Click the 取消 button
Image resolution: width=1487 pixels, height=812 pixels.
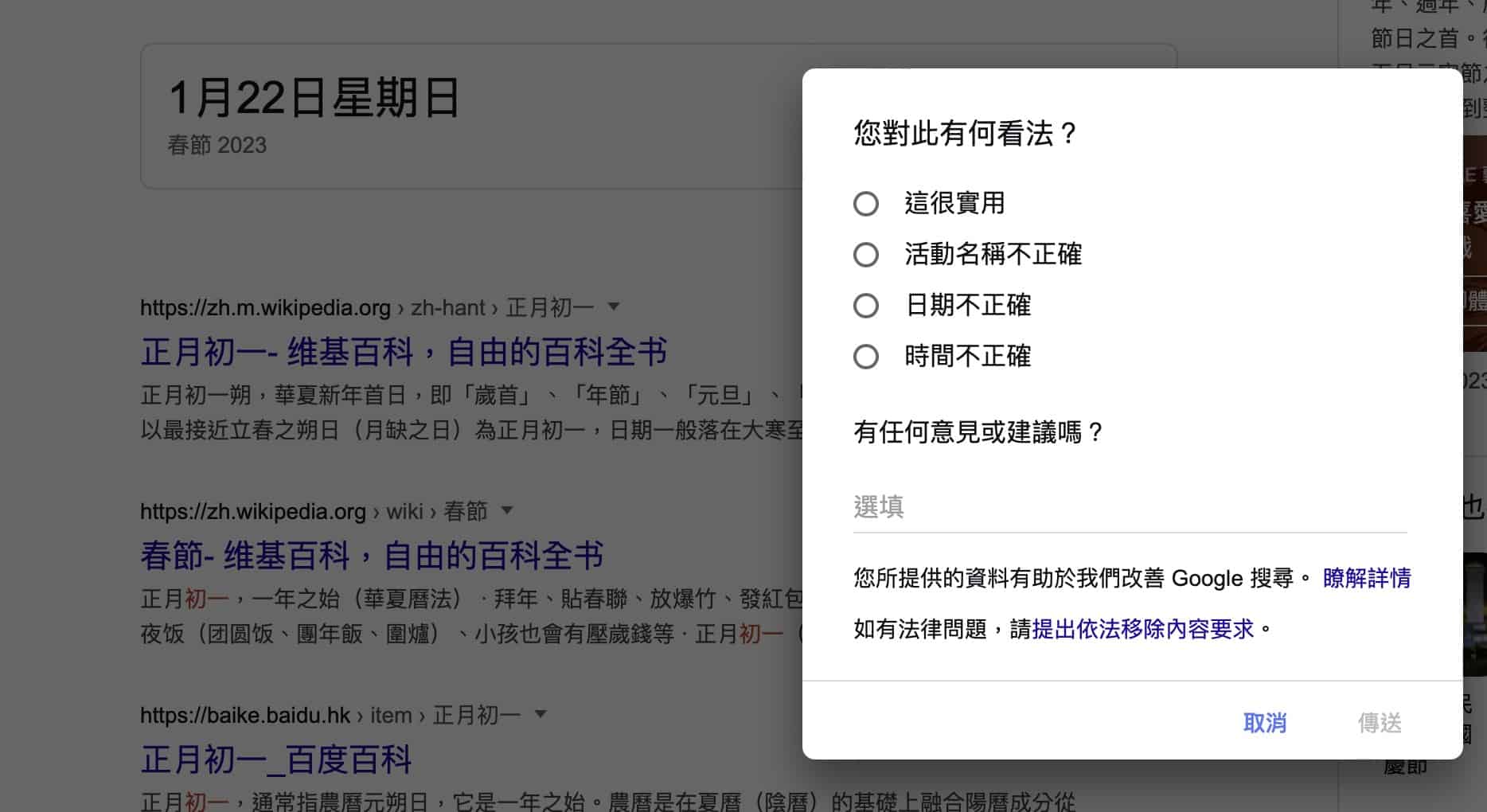(x=1265, y=723)
